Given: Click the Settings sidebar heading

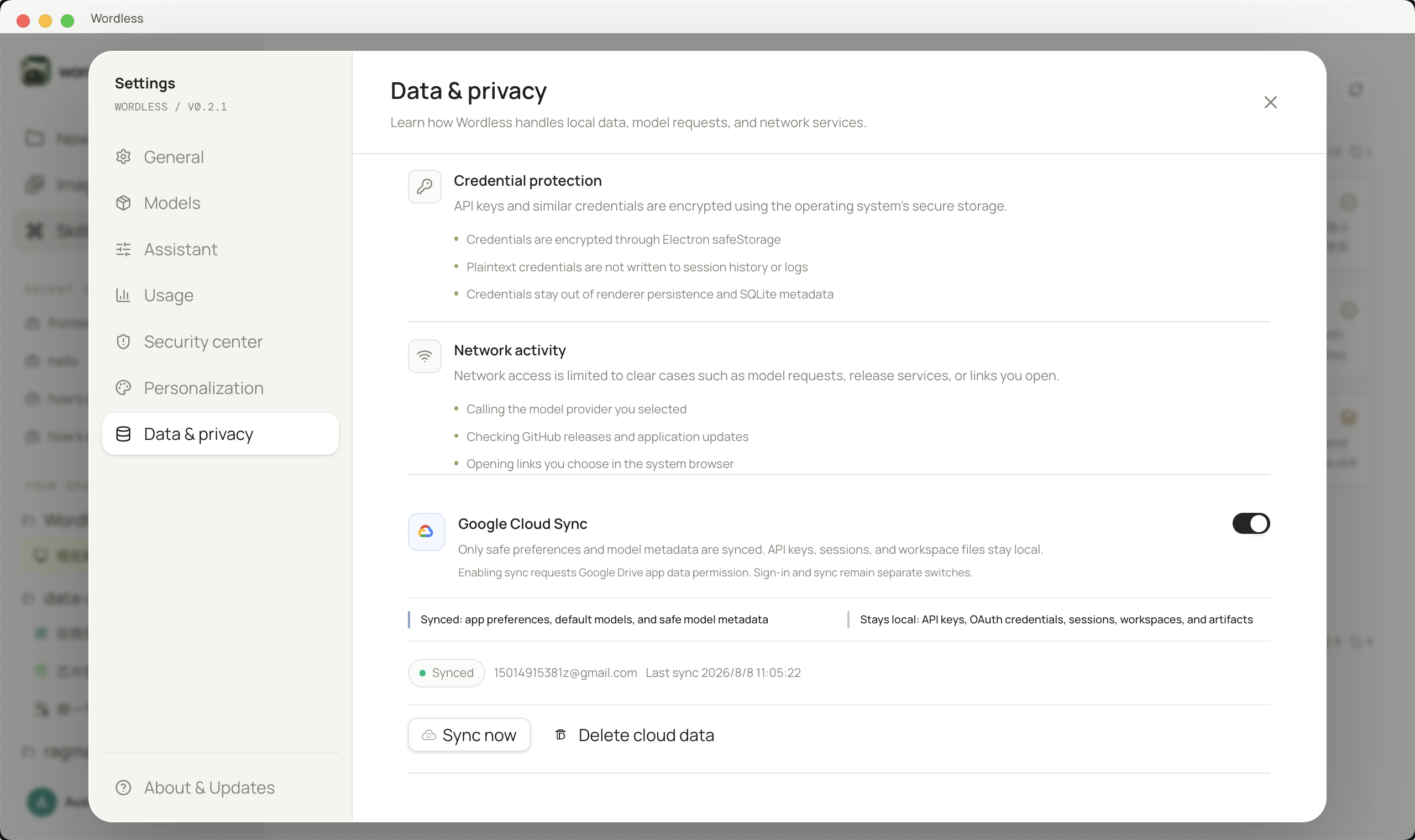Looking at the screenshot, I should click(145, 83).
